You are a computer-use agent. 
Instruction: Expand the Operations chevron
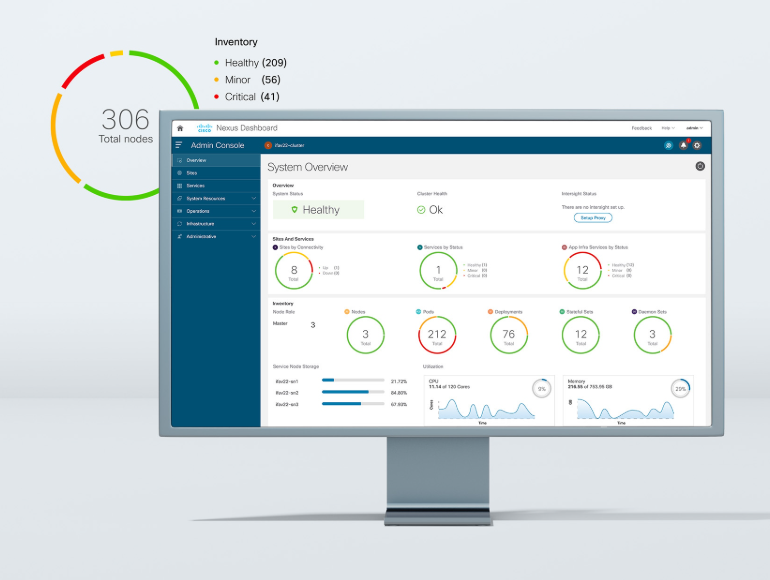(x=254, y=211)
